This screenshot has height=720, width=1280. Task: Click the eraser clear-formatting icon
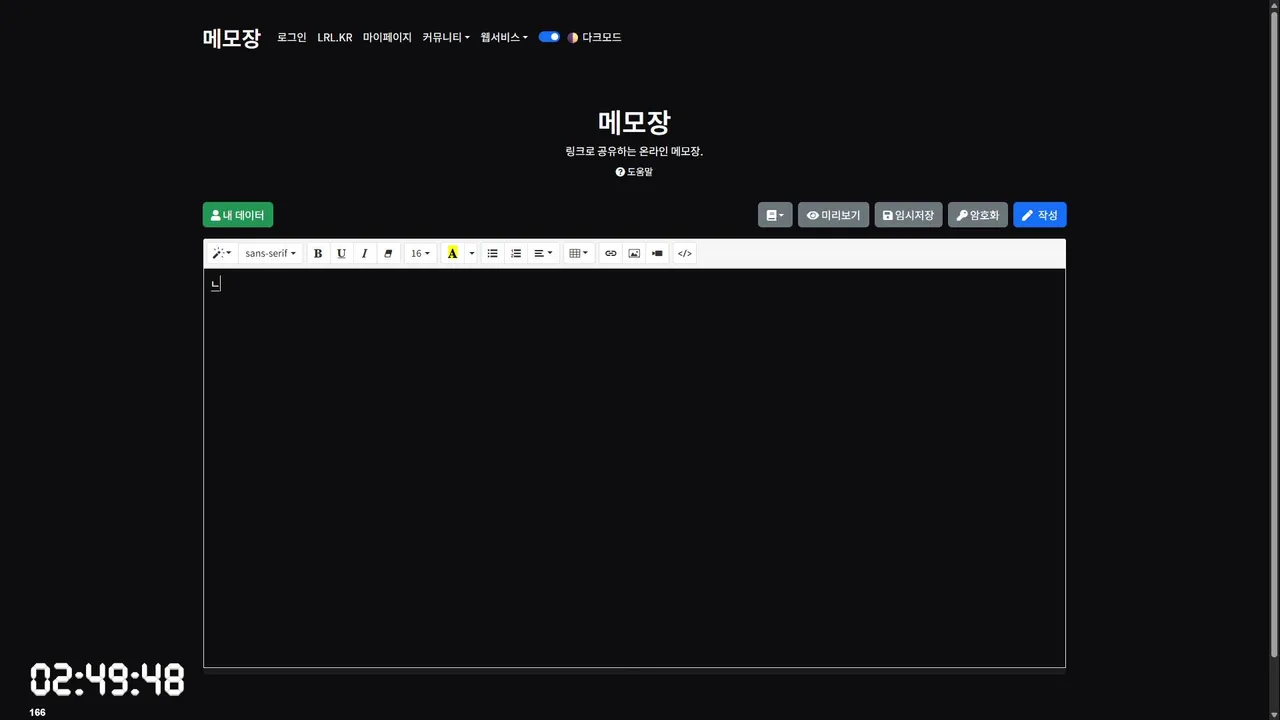point(388,254)
